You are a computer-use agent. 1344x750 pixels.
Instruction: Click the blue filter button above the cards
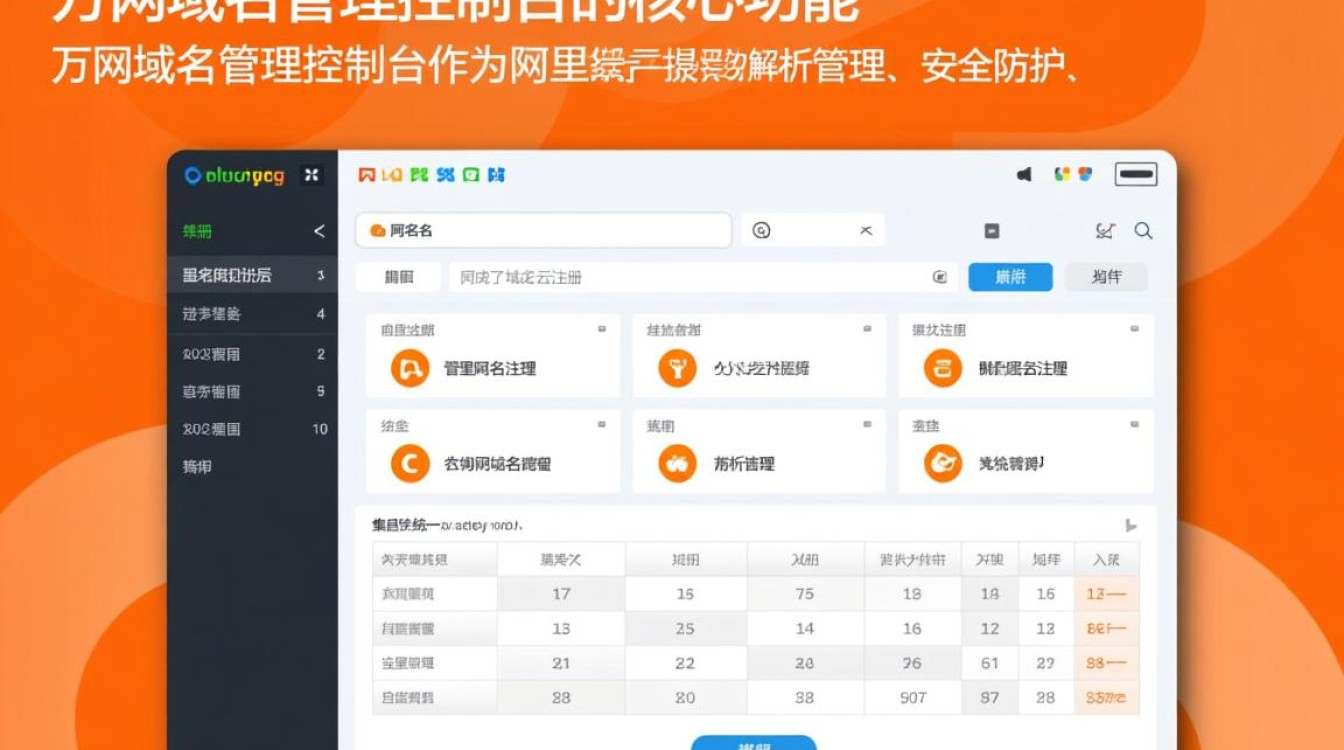click(x=1010, y=277)
